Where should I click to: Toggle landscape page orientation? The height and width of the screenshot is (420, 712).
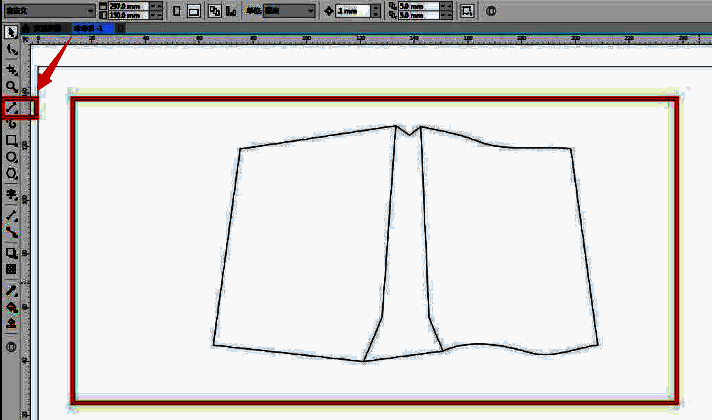(x=194, y=11)
